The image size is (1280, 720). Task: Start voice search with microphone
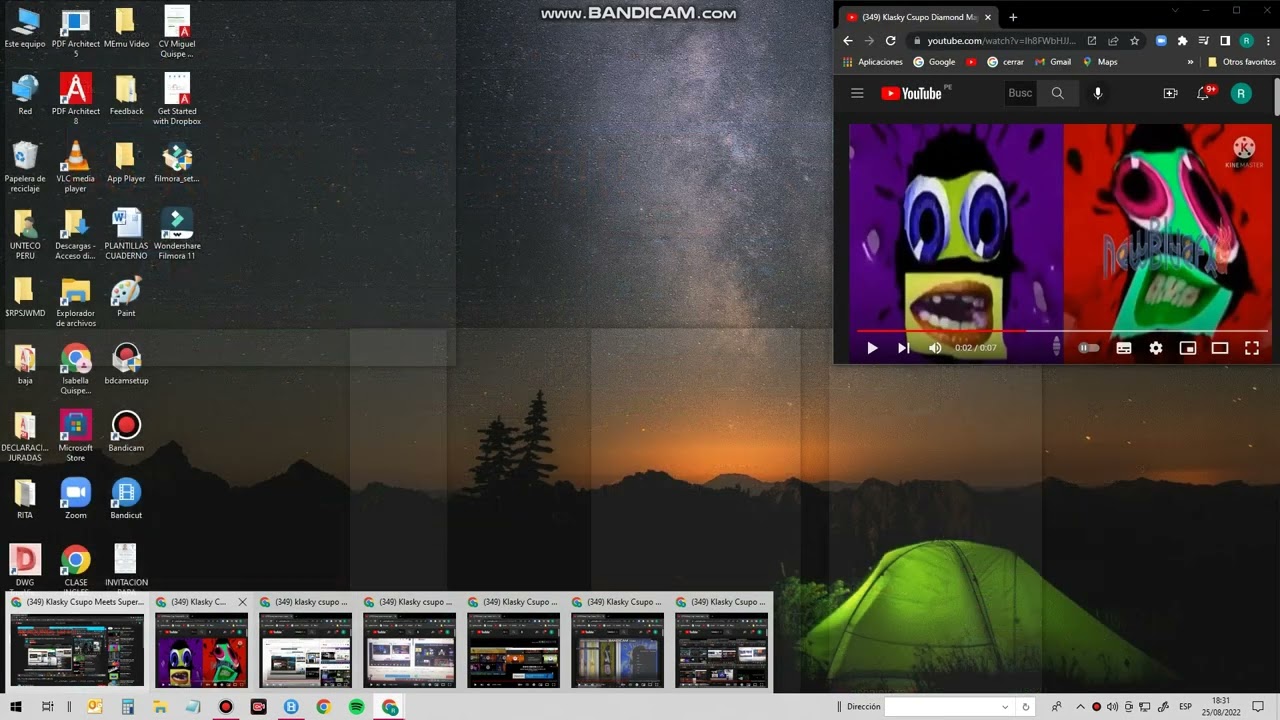[1098, 93]
